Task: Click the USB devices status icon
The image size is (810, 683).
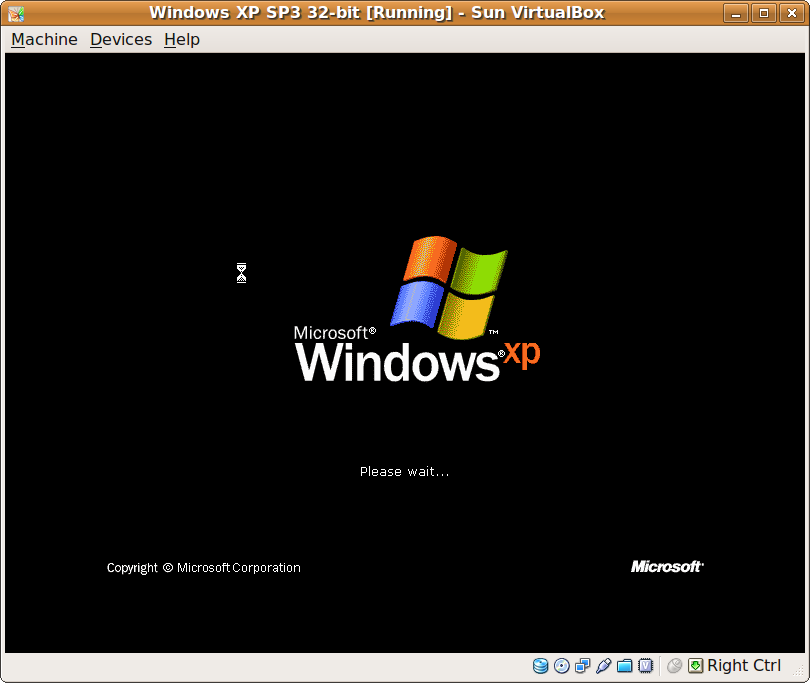Action: coord(603,665)
